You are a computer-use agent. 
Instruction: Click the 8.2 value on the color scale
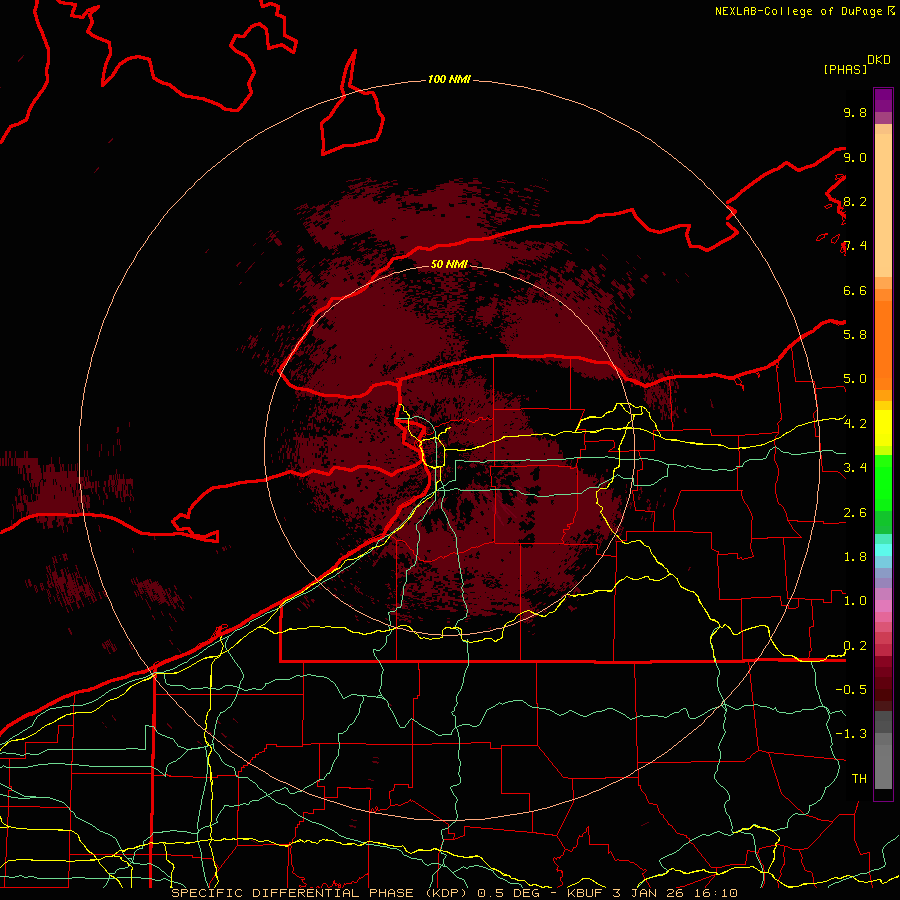[x=855, y=201]
